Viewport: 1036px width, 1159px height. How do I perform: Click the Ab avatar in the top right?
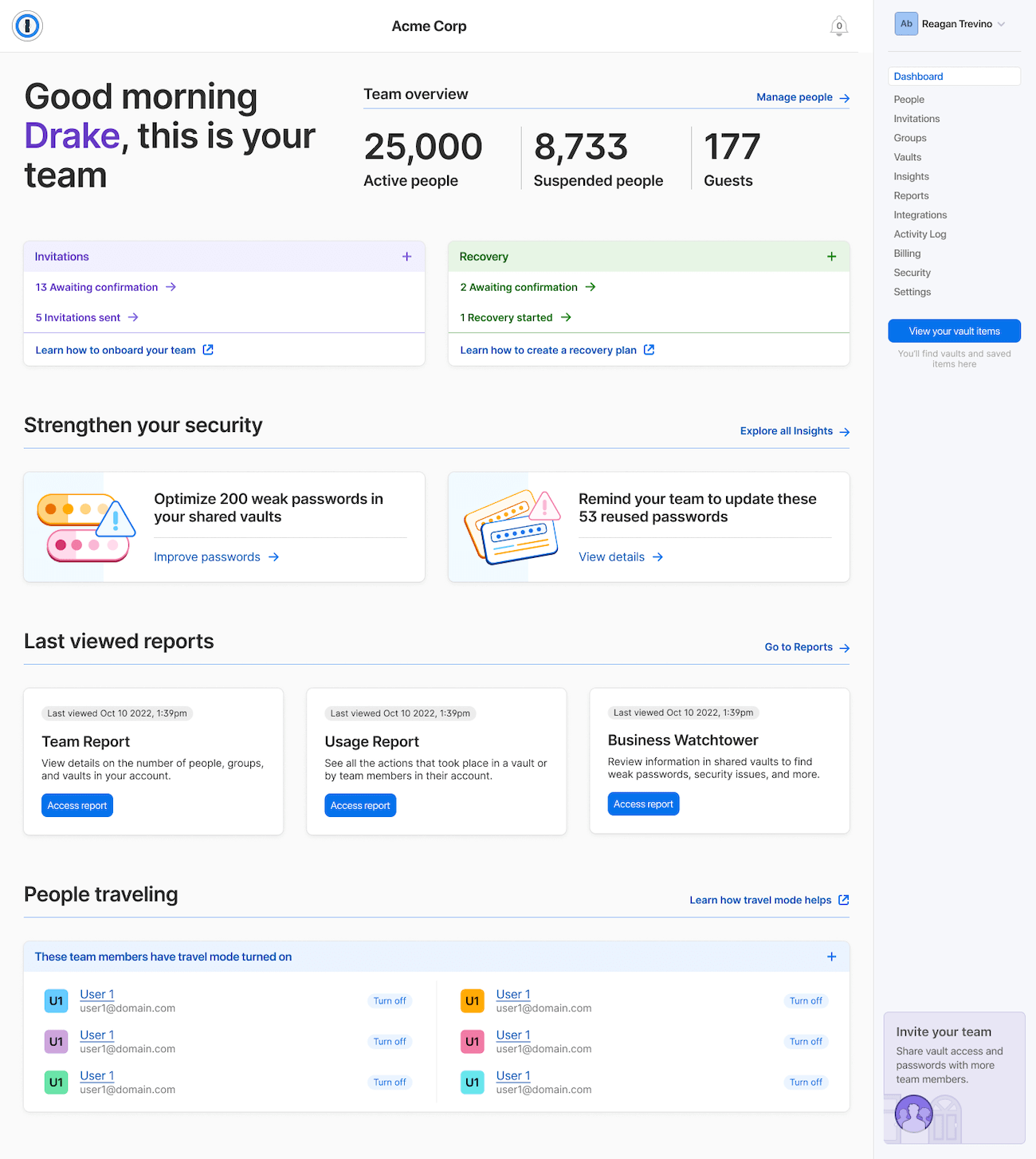click(906, 23)
